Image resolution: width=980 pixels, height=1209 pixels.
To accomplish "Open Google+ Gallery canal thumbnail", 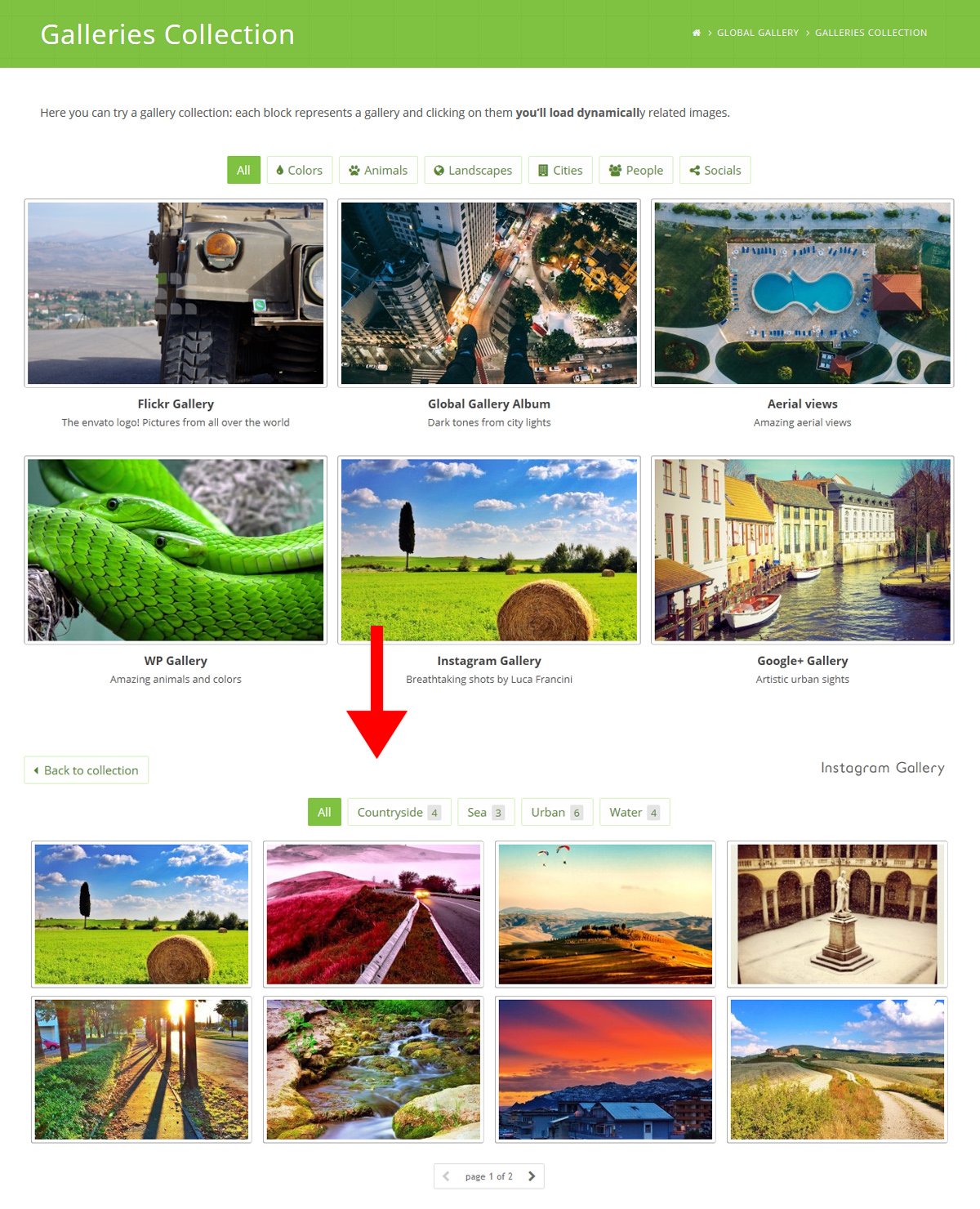I will (x=803, y=550).
